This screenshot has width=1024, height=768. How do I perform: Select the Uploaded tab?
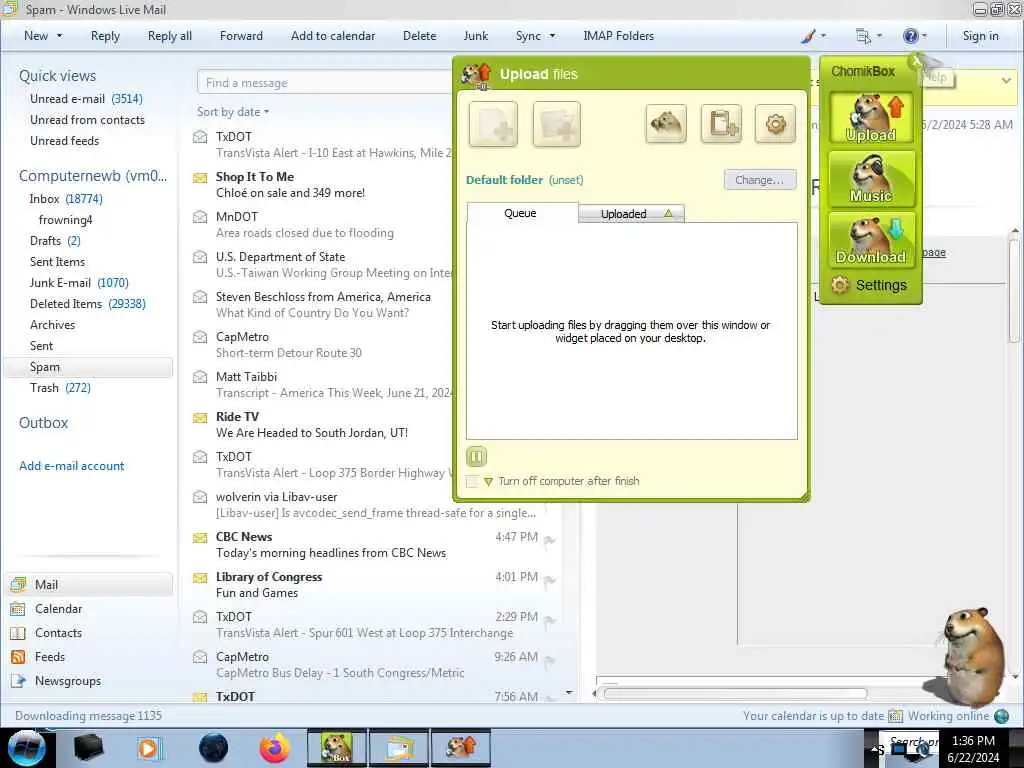tap(632, 214)
